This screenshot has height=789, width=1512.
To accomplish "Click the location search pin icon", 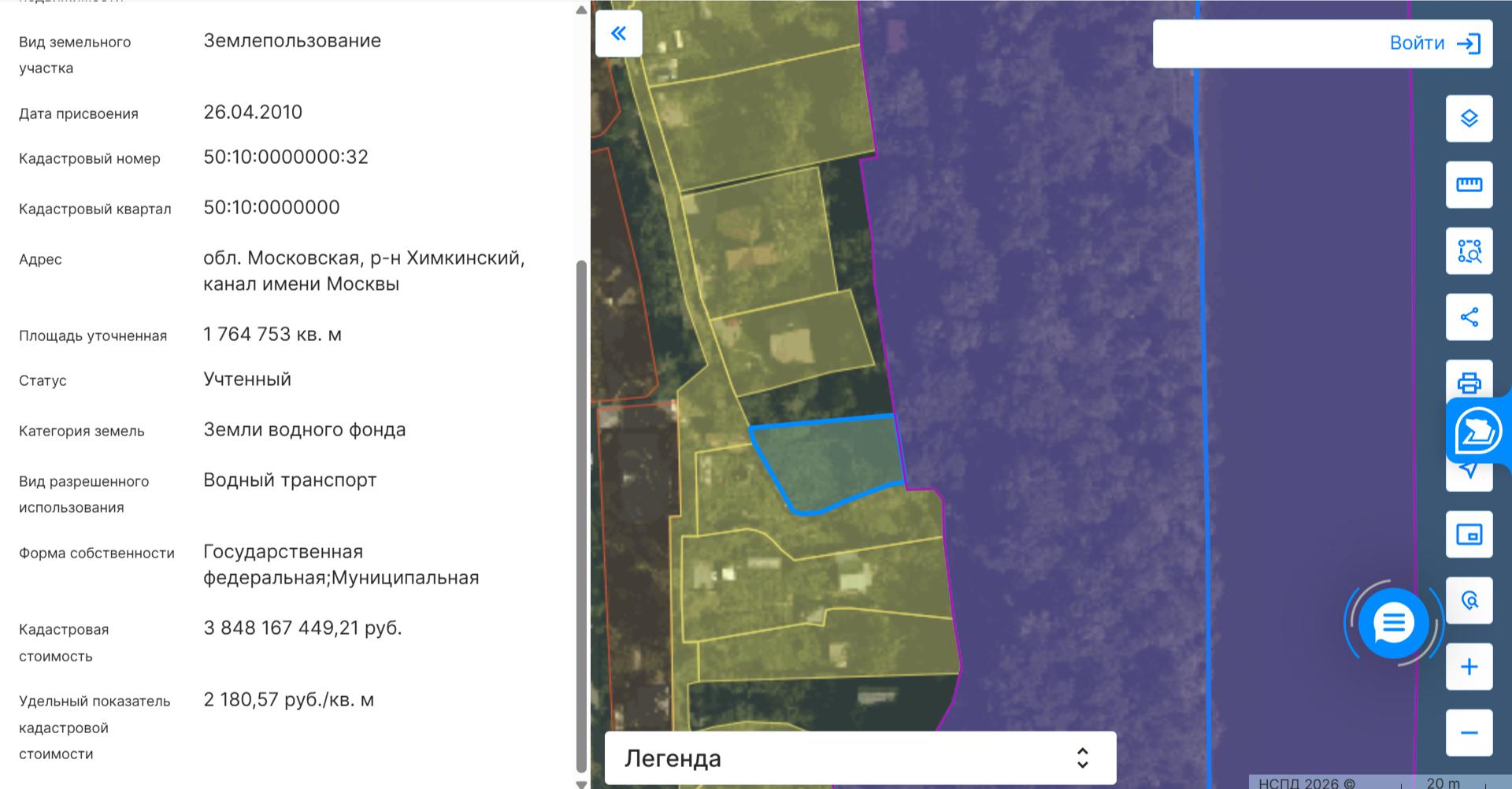I will tap(1469, 601).
